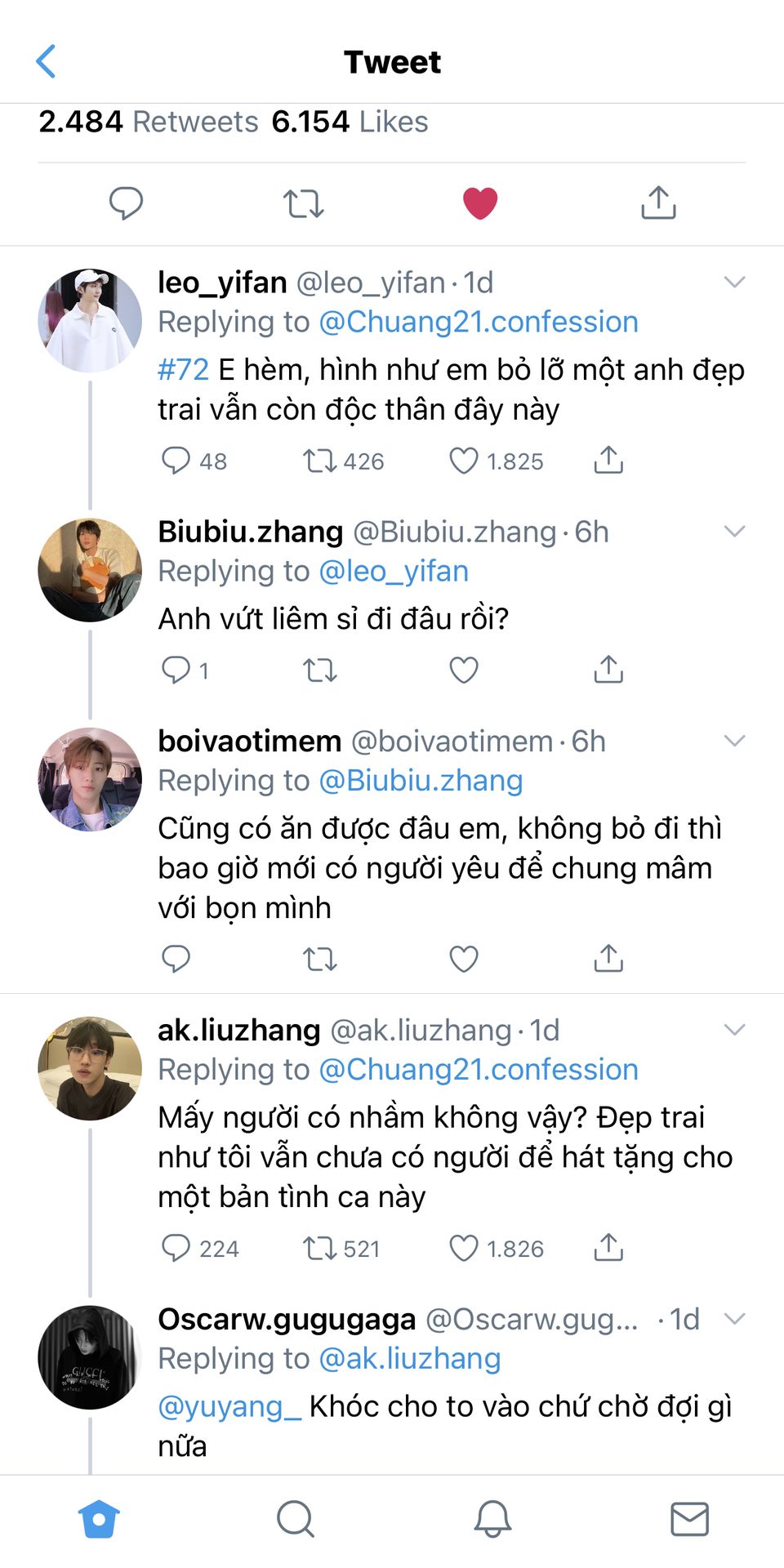Open the options chevron on leo_yifan's tweet

coord(735,283)
